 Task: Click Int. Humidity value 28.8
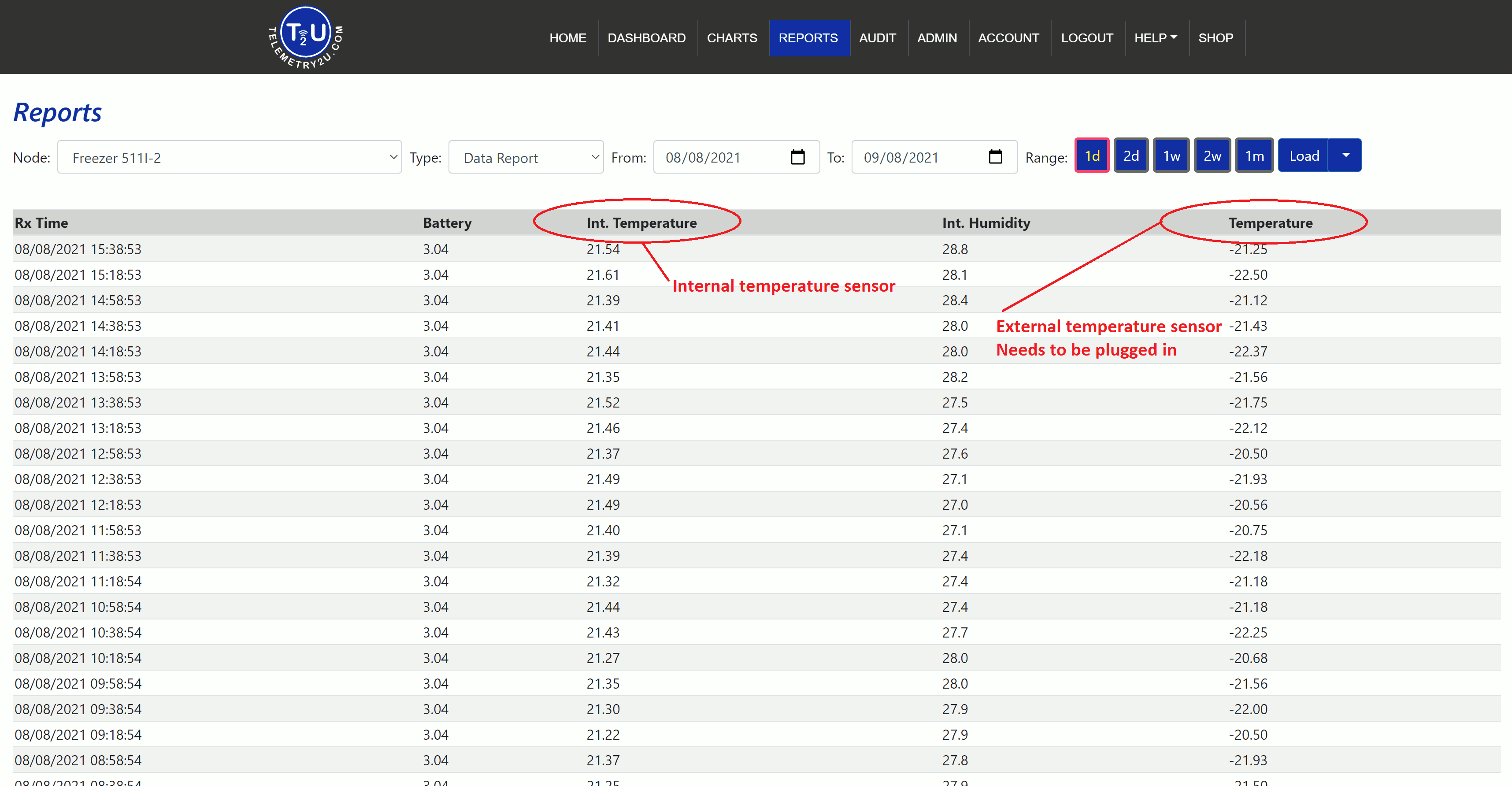click(955, 249)
